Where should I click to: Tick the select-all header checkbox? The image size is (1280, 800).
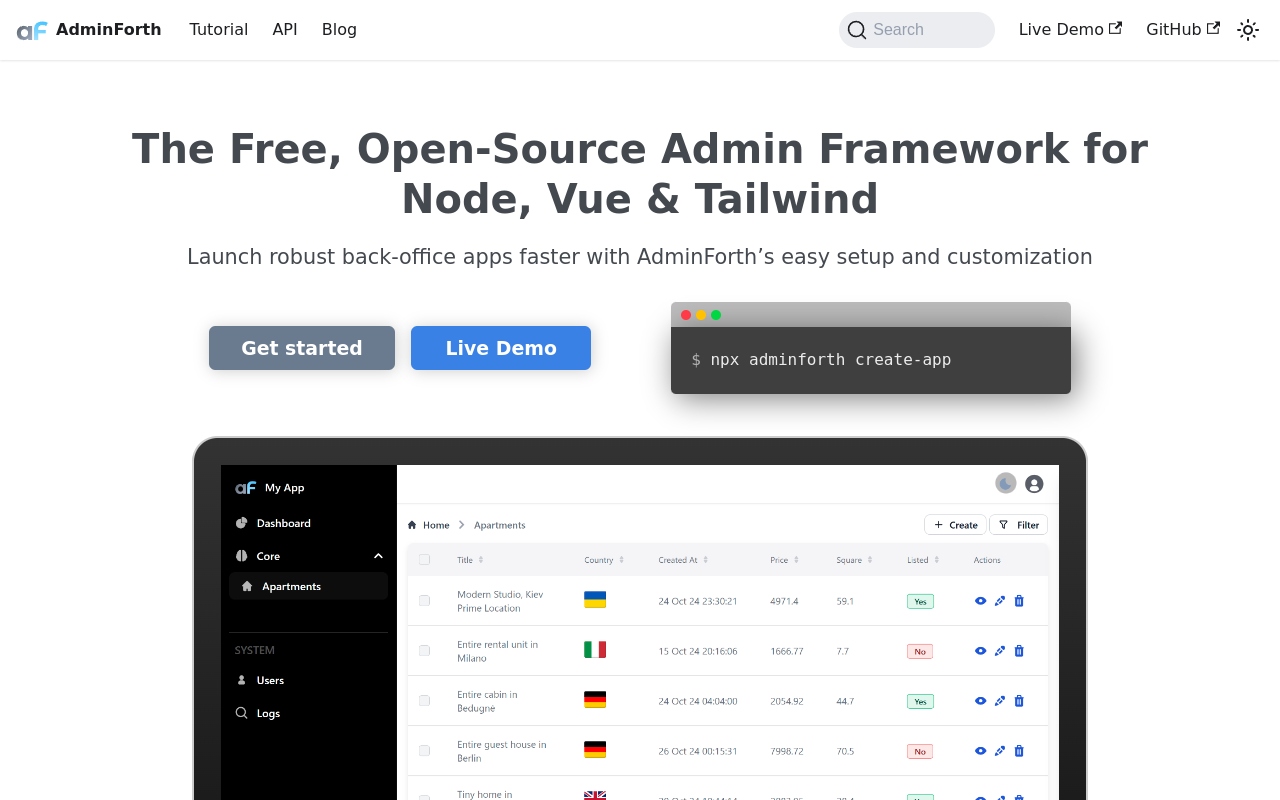pyautogui.click(x=425, y=560)
